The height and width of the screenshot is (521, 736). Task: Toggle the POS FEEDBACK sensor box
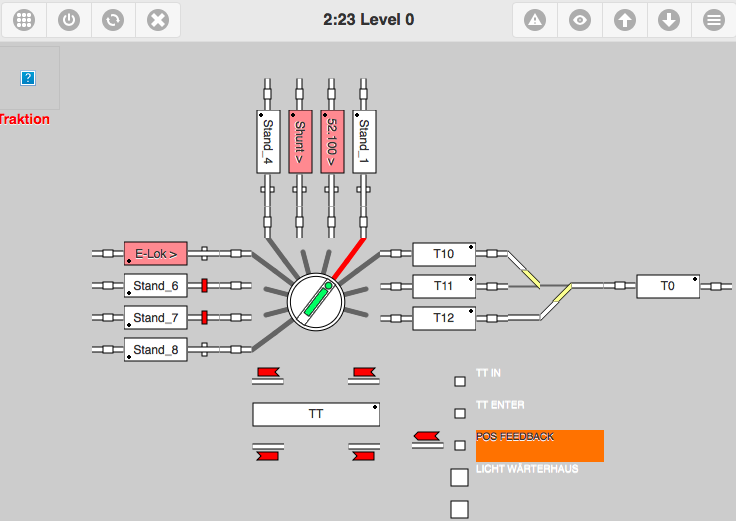coord(460,445)
